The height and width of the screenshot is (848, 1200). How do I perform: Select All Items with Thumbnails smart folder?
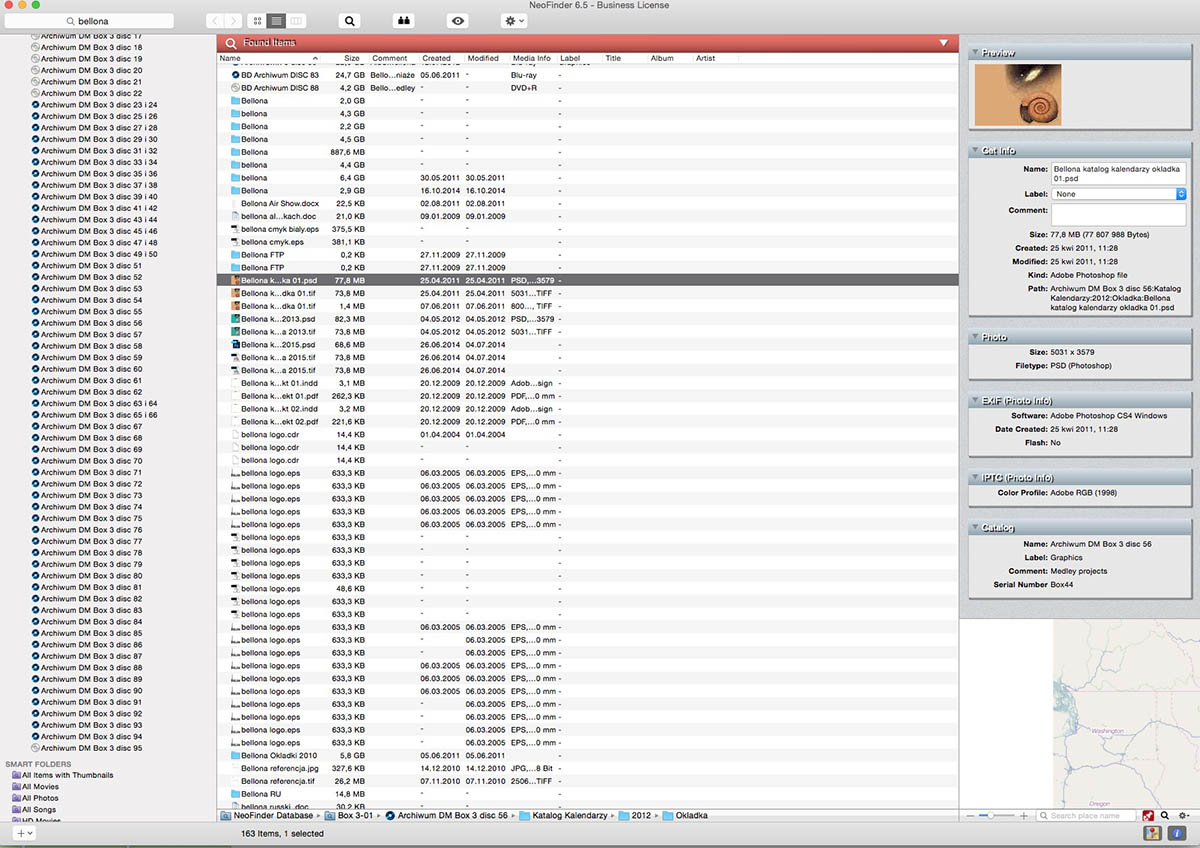coord(62,775)
